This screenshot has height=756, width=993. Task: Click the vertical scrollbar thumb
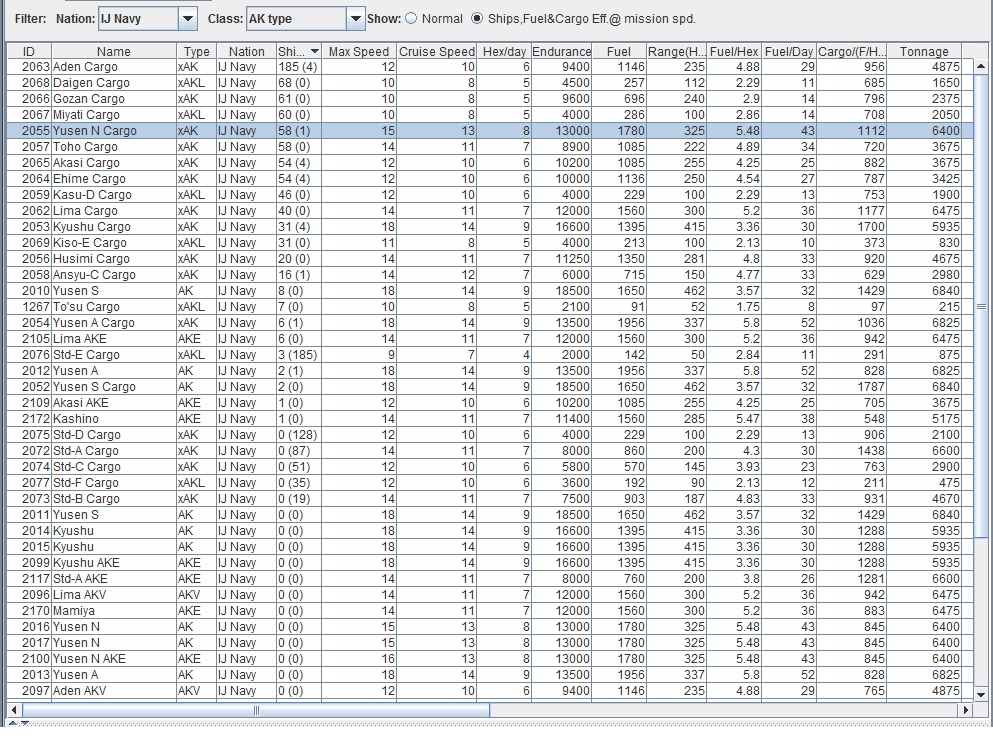[x=981, y=306]
